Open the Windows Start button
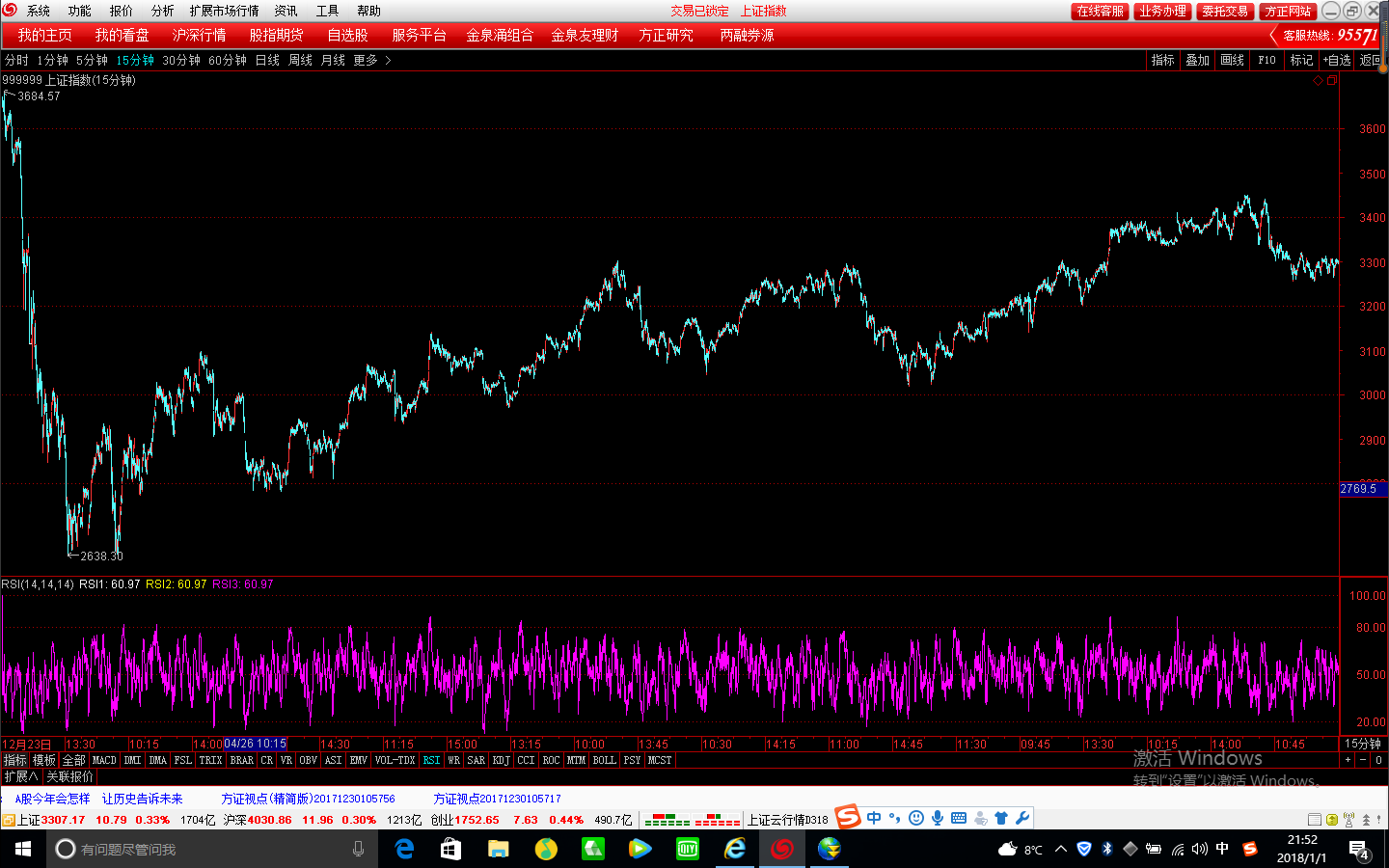The height and width of the screenshot is (868, 1389). click(x=23, y=849)
